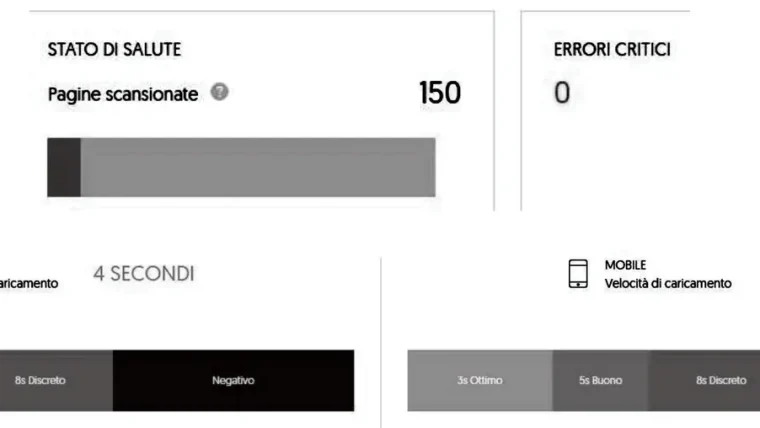760x428 pixels.
Task: Select the dark segment of health bar
Action: tap(64, 167)
